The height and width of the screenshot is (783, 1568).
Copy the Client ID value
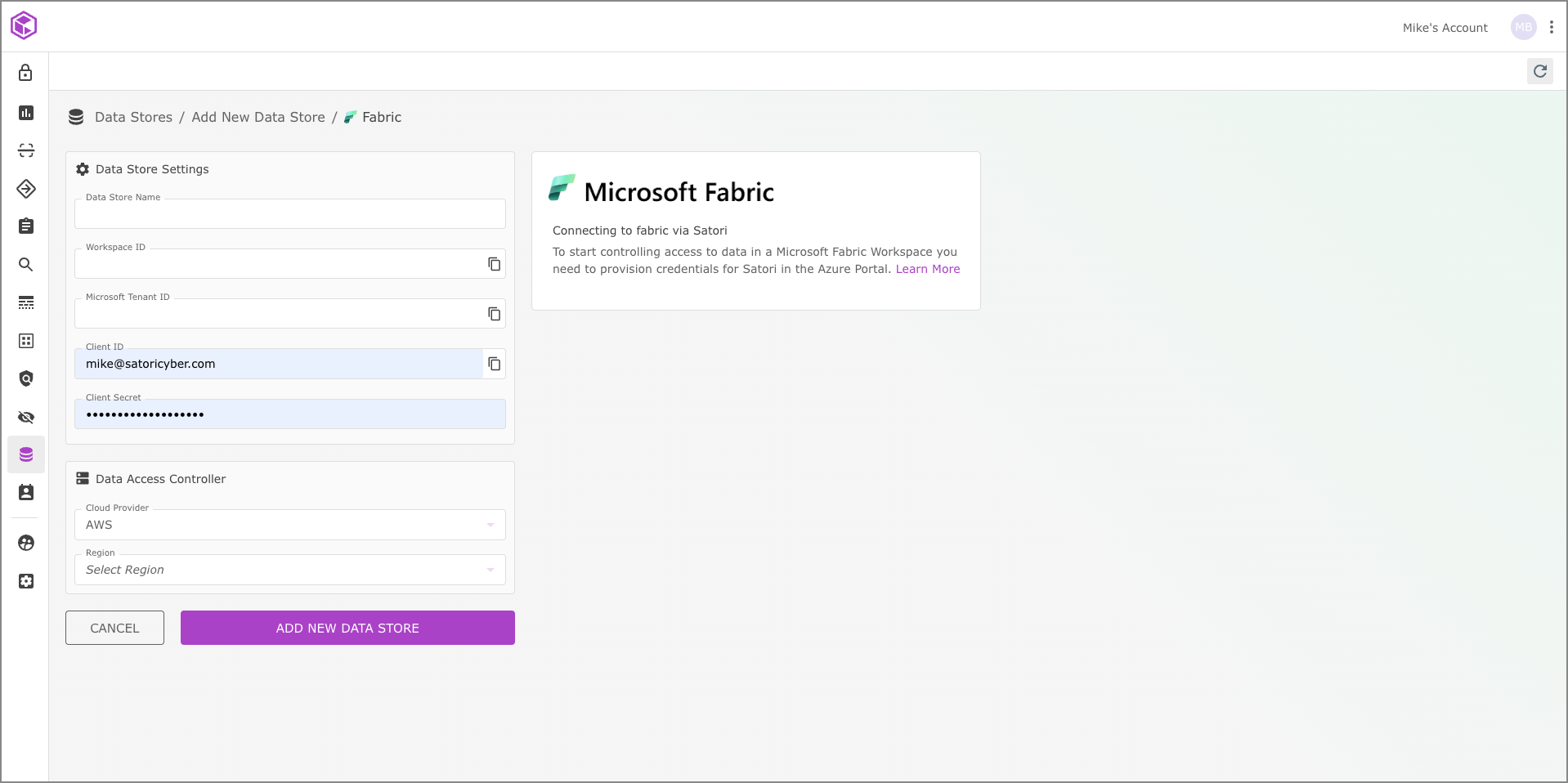coord(494,364)
